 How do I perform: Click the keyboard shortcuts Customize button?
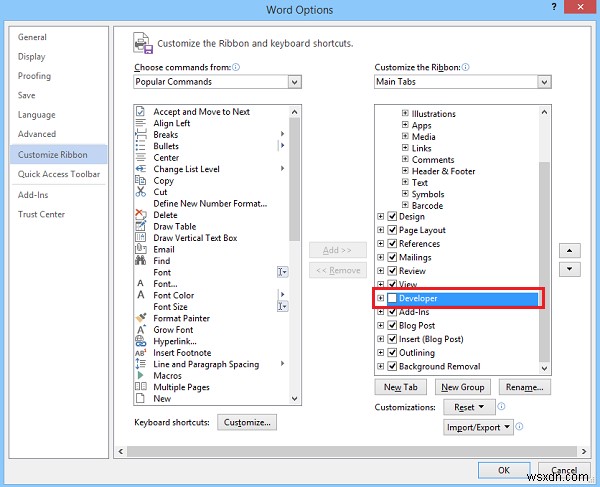point(247,422)
